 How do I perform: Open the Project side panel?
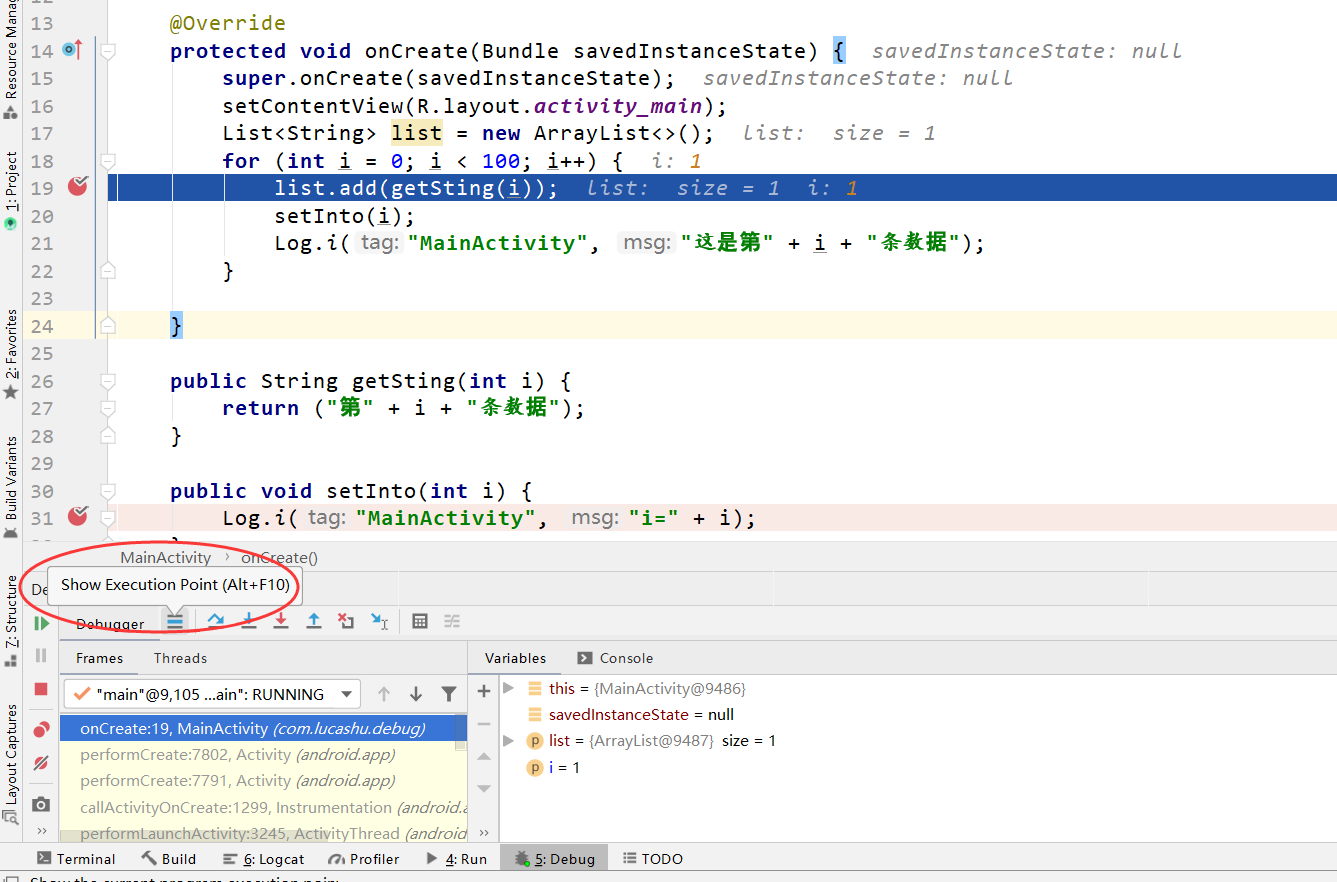tap(11, 190)
